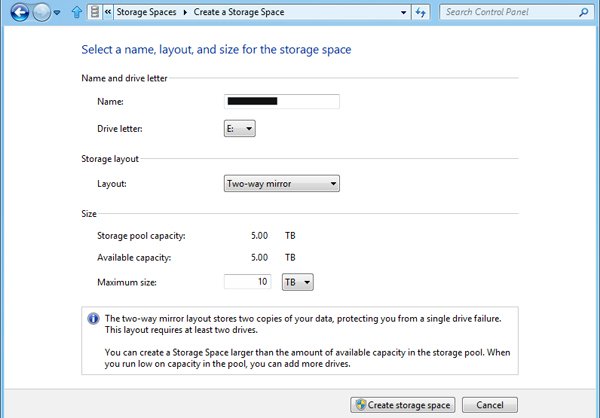
Task: Expand the breadcrumb overflow double chevron
Action: point(107,13)
